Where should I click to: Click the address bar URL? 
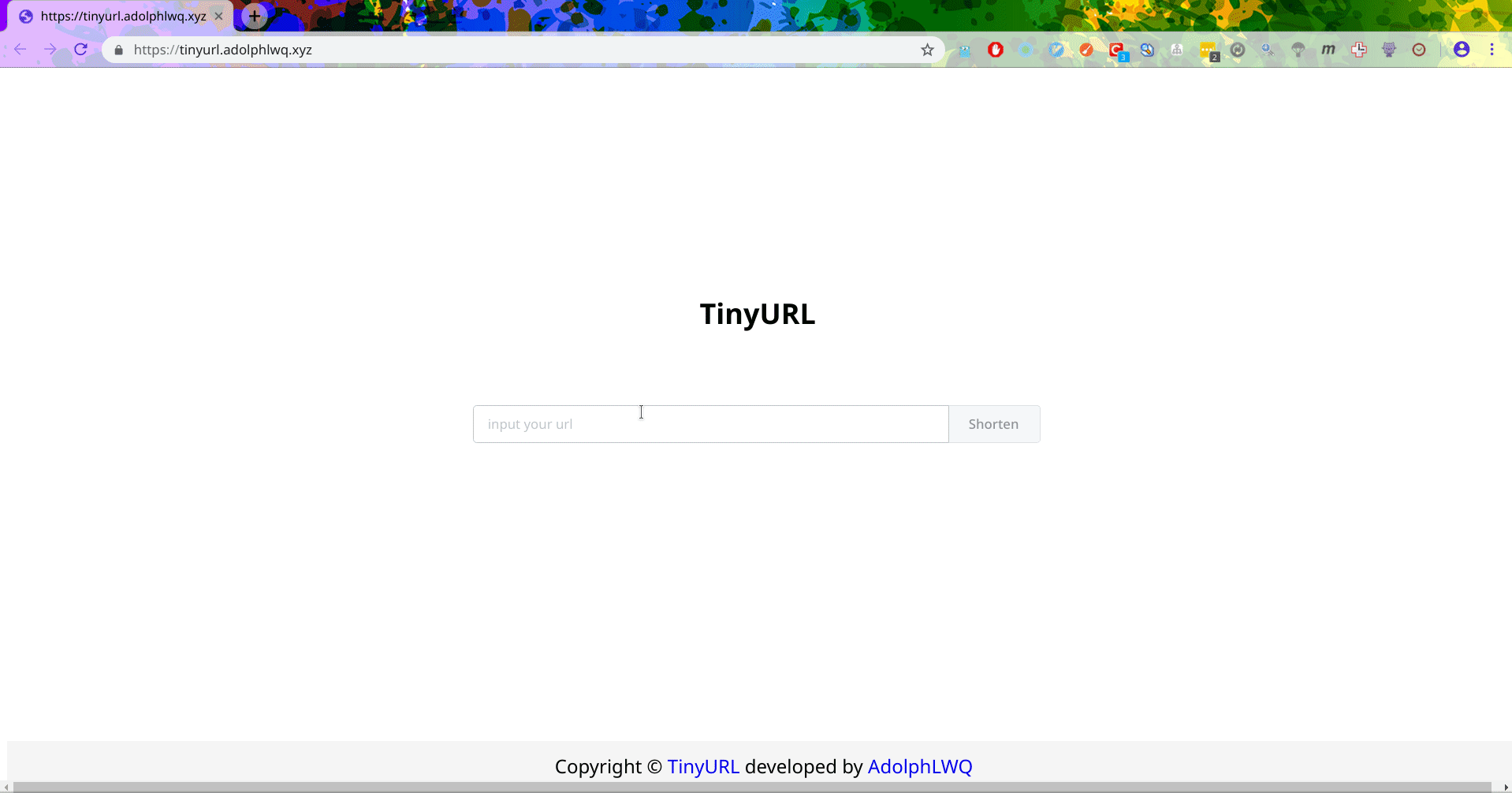pyautogui.click(x=223, y=50)
